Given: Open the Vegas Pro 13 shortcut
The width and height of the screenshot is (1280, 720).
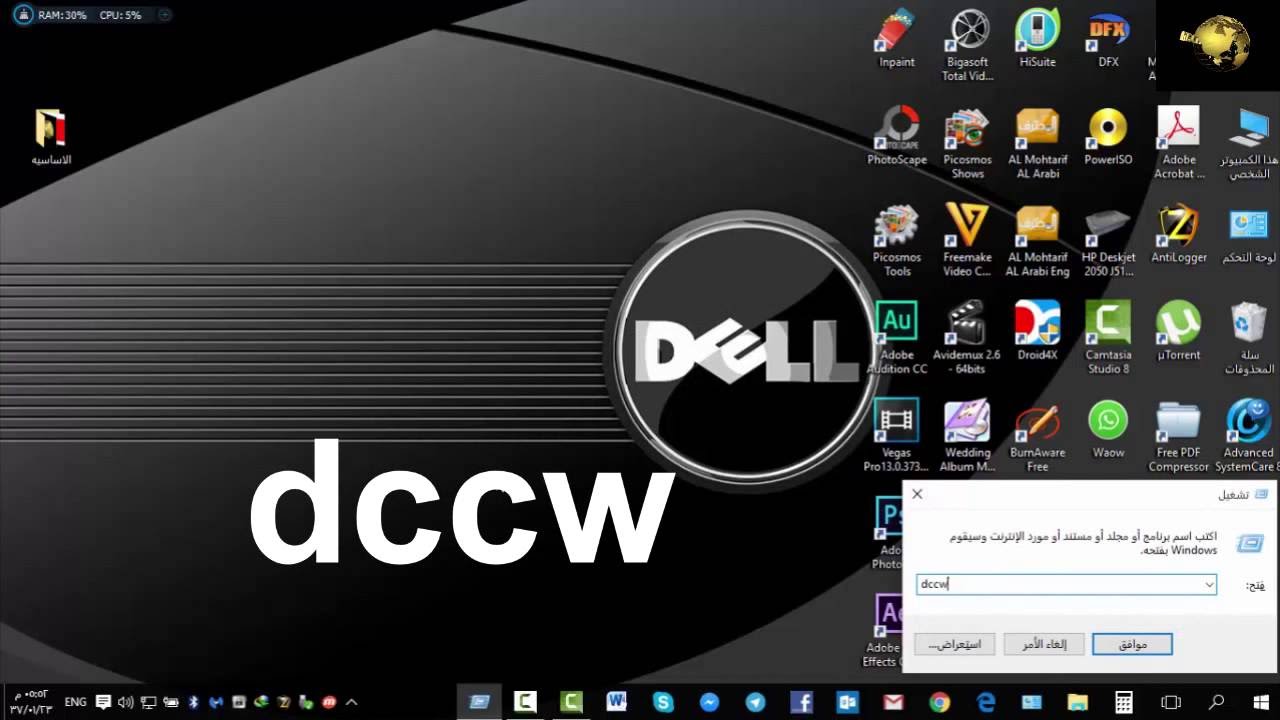Looking at the screenshot, I should pyautogui.click(x=897, y=435).
